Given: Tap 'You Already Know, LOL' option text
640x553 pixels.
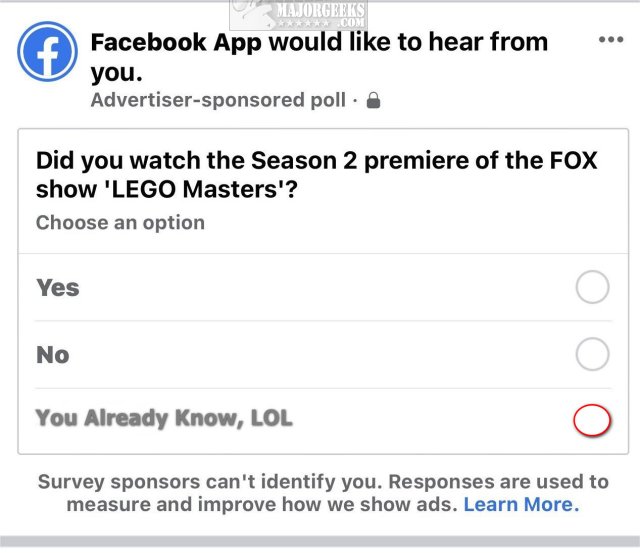Looking at the screenshot, I should click(x=164, y=418).
